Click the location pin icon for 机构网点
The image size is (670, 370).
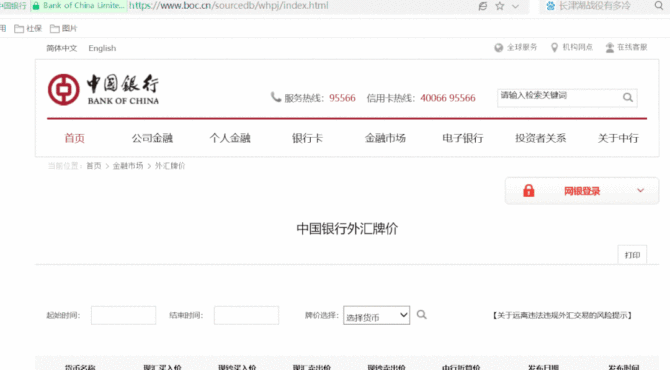point(554,47)
